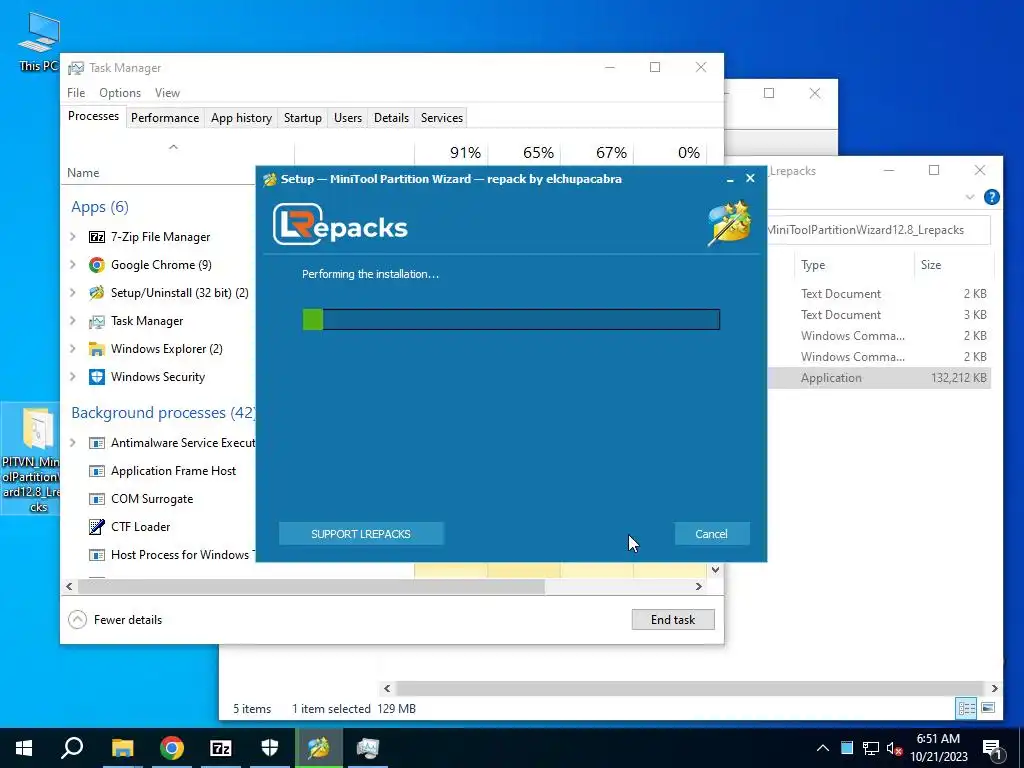Click the SUPPORT LREPACKS button
Viewport: 1024px width, 768px height.
[360, 534]
